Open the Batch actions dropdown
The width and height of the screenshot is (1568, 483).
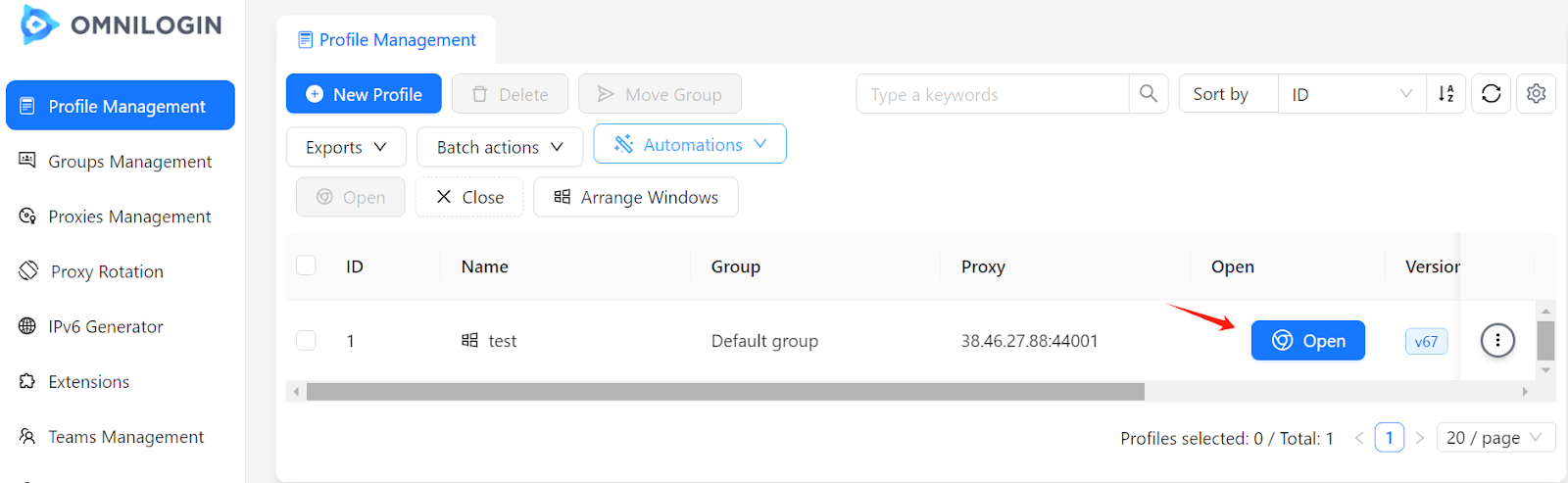[x=500, y=147]
